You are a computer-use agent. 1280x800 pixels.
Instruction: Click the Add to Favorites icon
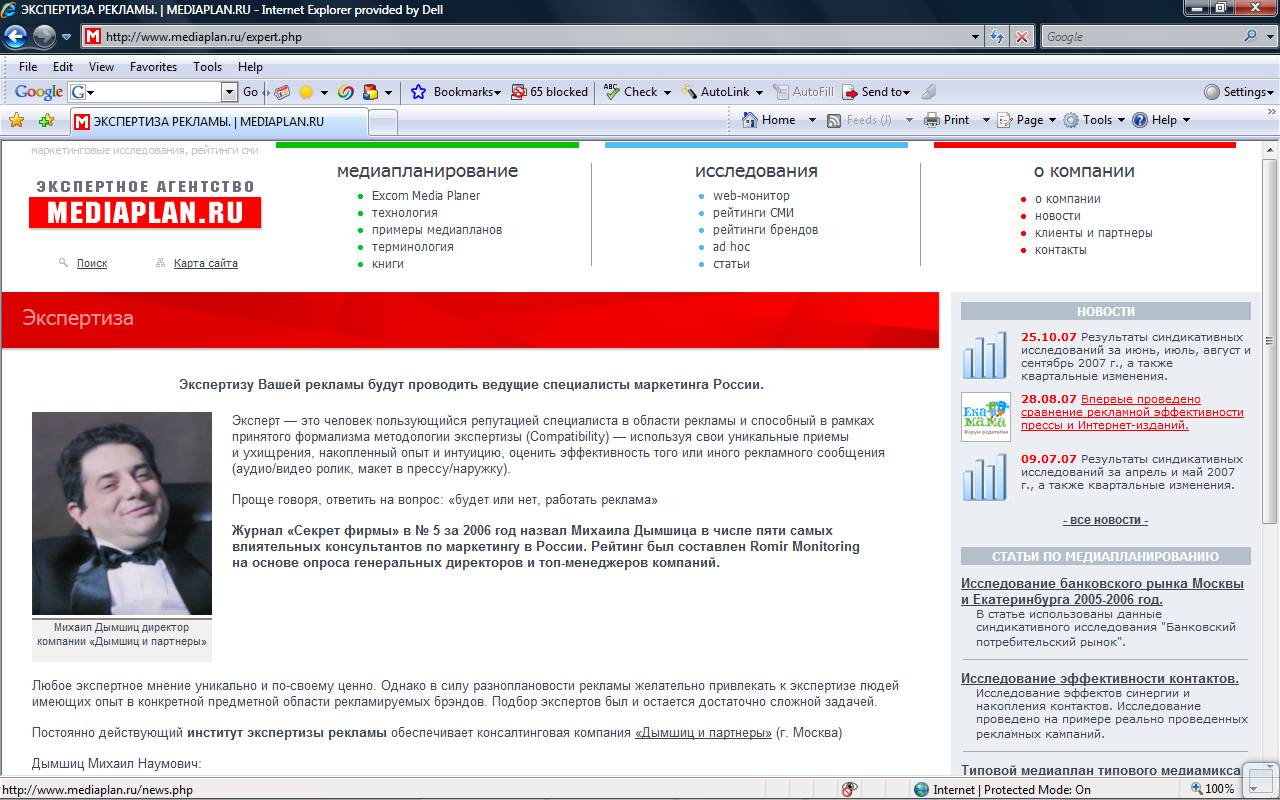coord(46,120)
